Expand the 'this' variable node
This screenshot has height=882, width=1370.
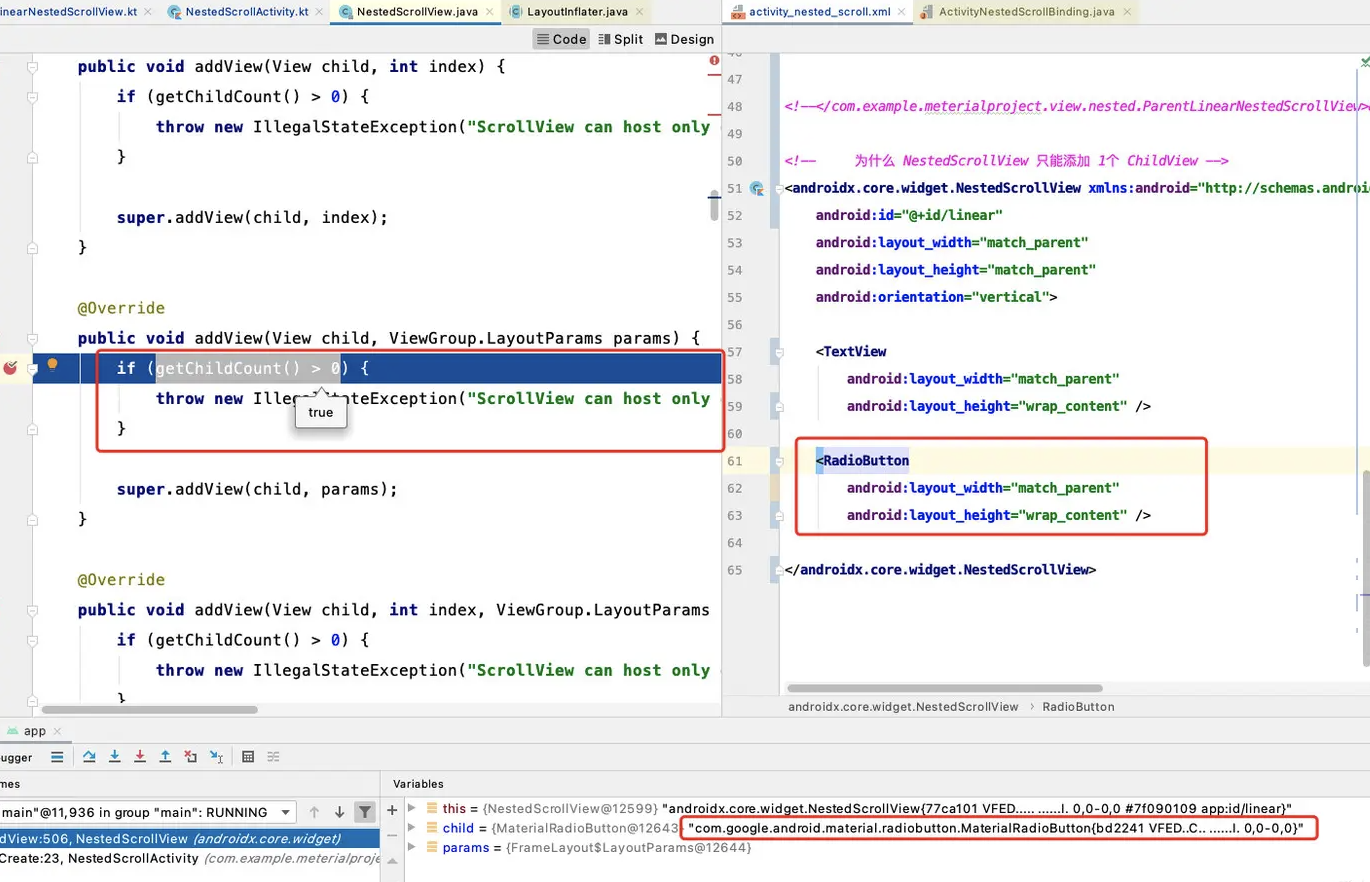click(412, 808)
